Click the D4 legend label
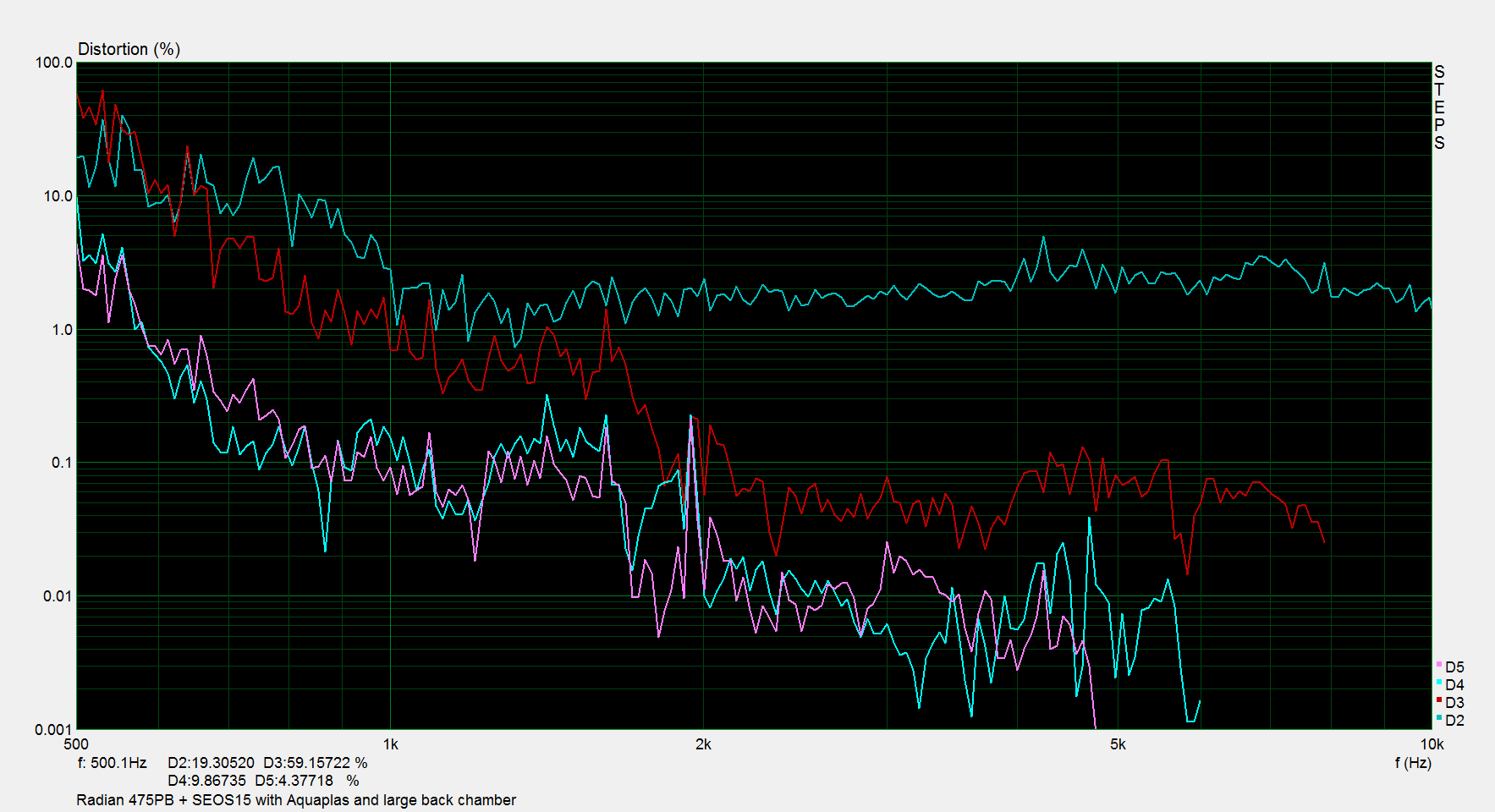The image size is (1495, 812). click(1454, 685)
